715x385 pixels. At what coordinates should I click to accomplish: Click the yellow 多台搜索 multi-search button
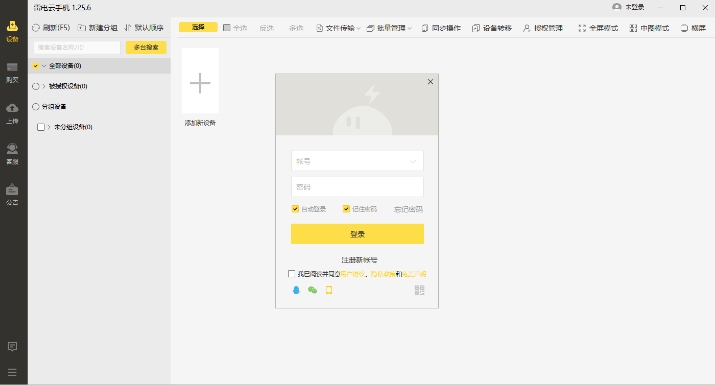(146, 47)
